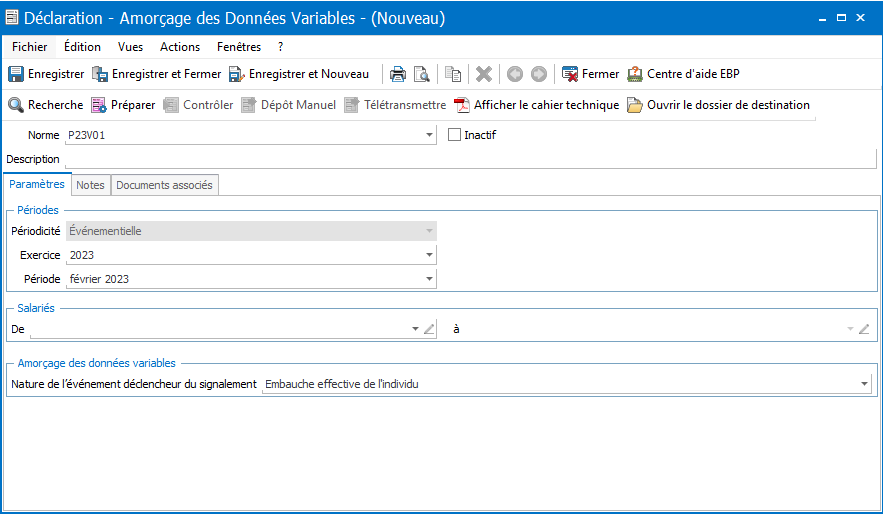
Task: Click into the Description text field
Action: [x=471, y=159]
